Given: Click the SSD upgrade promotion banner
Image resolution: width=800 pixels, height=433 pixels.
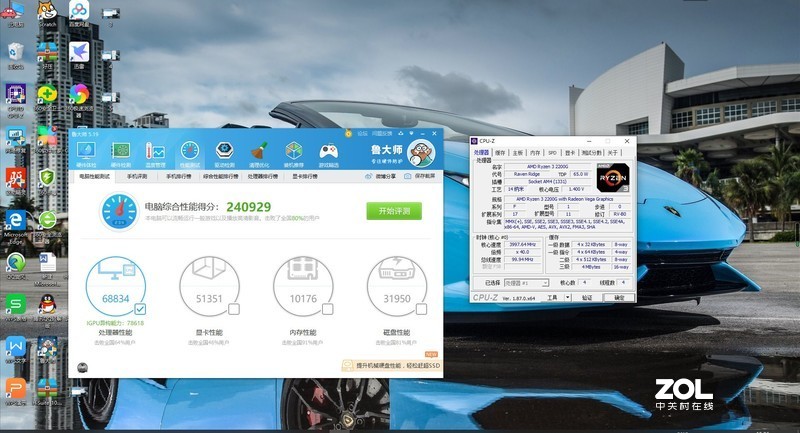Looking at the screenshot, I should click(392, 365).
